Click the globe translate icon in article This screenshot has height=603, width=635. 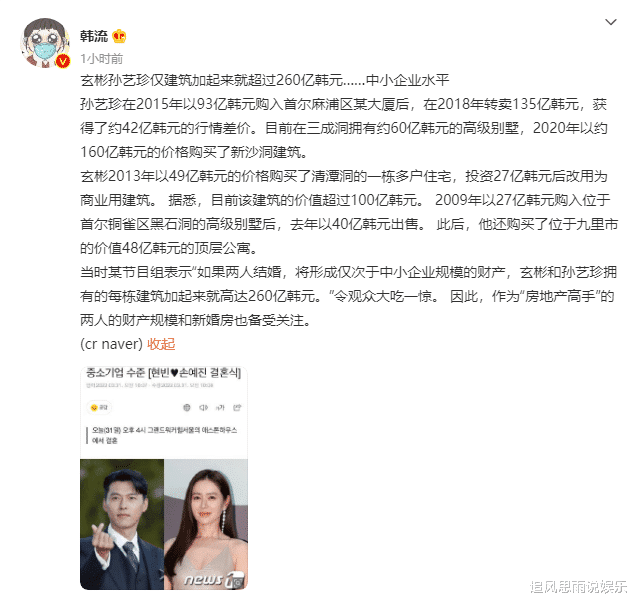187,407
